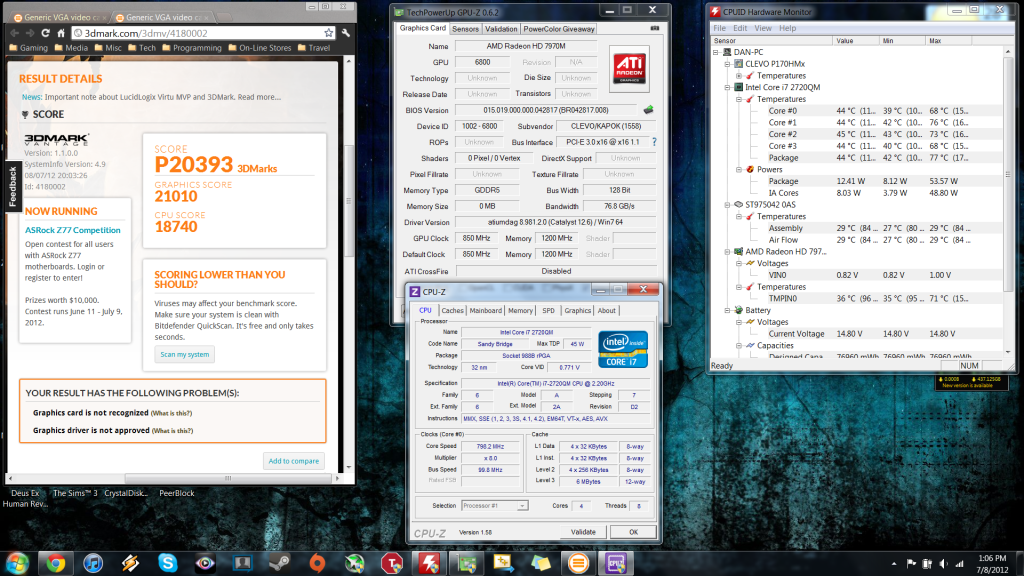This screenshot has height=576, width=1024.
Task: Click the Intel Core i7 logo in CPU-Z
Action: tap(623, 349)
